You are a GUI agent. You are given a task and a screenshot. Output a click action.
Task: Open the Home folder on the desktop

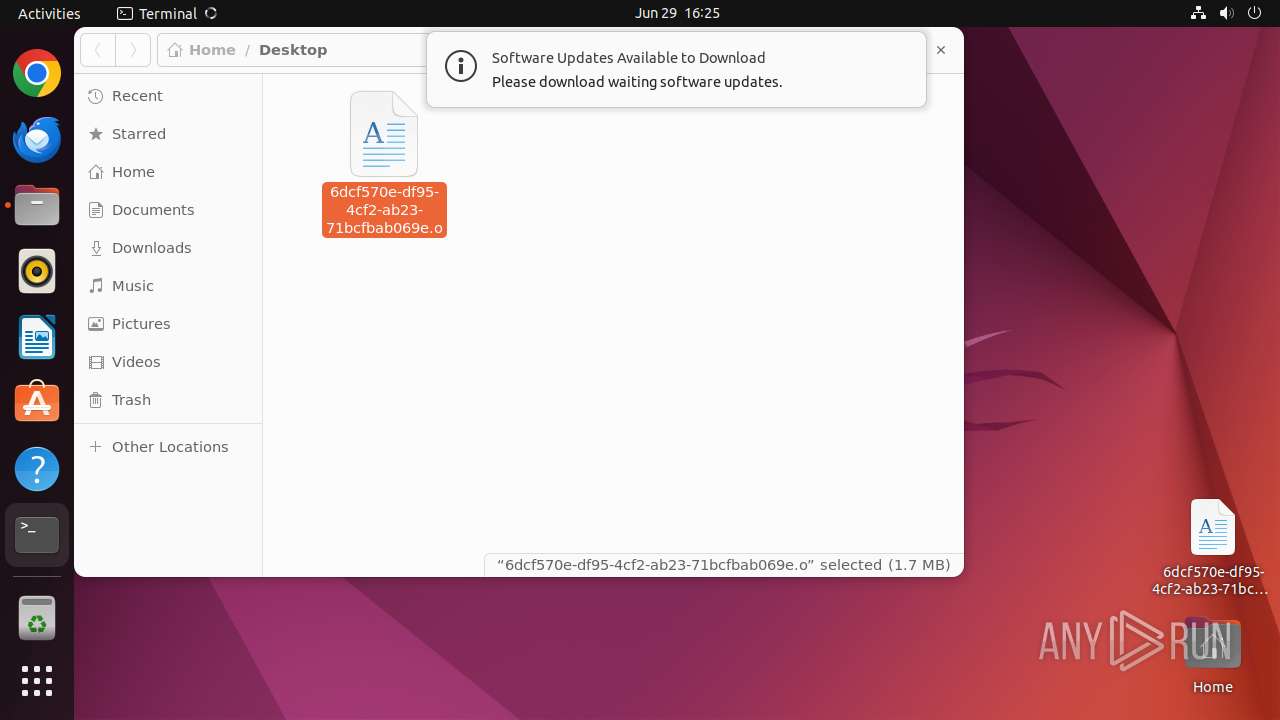point(1212,644)
